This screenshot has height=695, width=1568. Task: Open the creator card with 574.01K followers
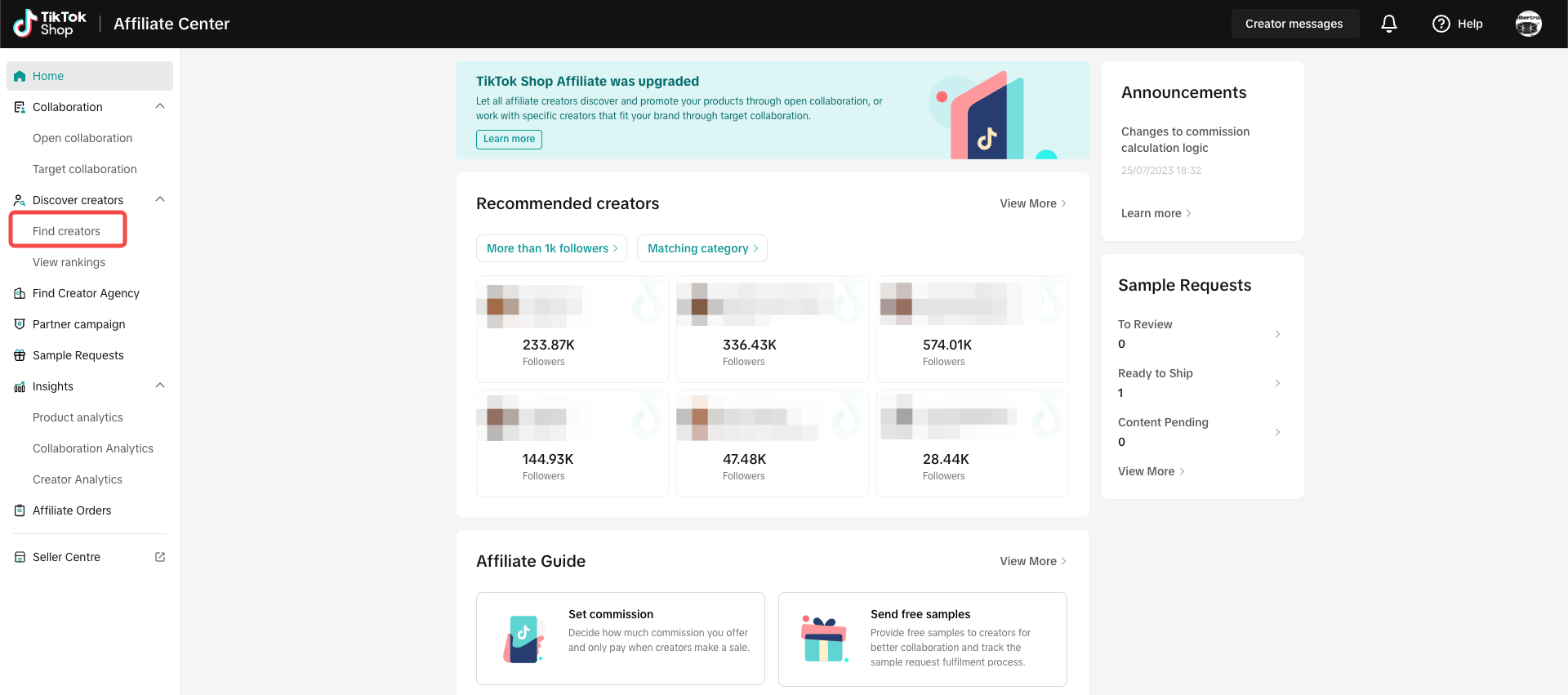click(x=972, y=329)
